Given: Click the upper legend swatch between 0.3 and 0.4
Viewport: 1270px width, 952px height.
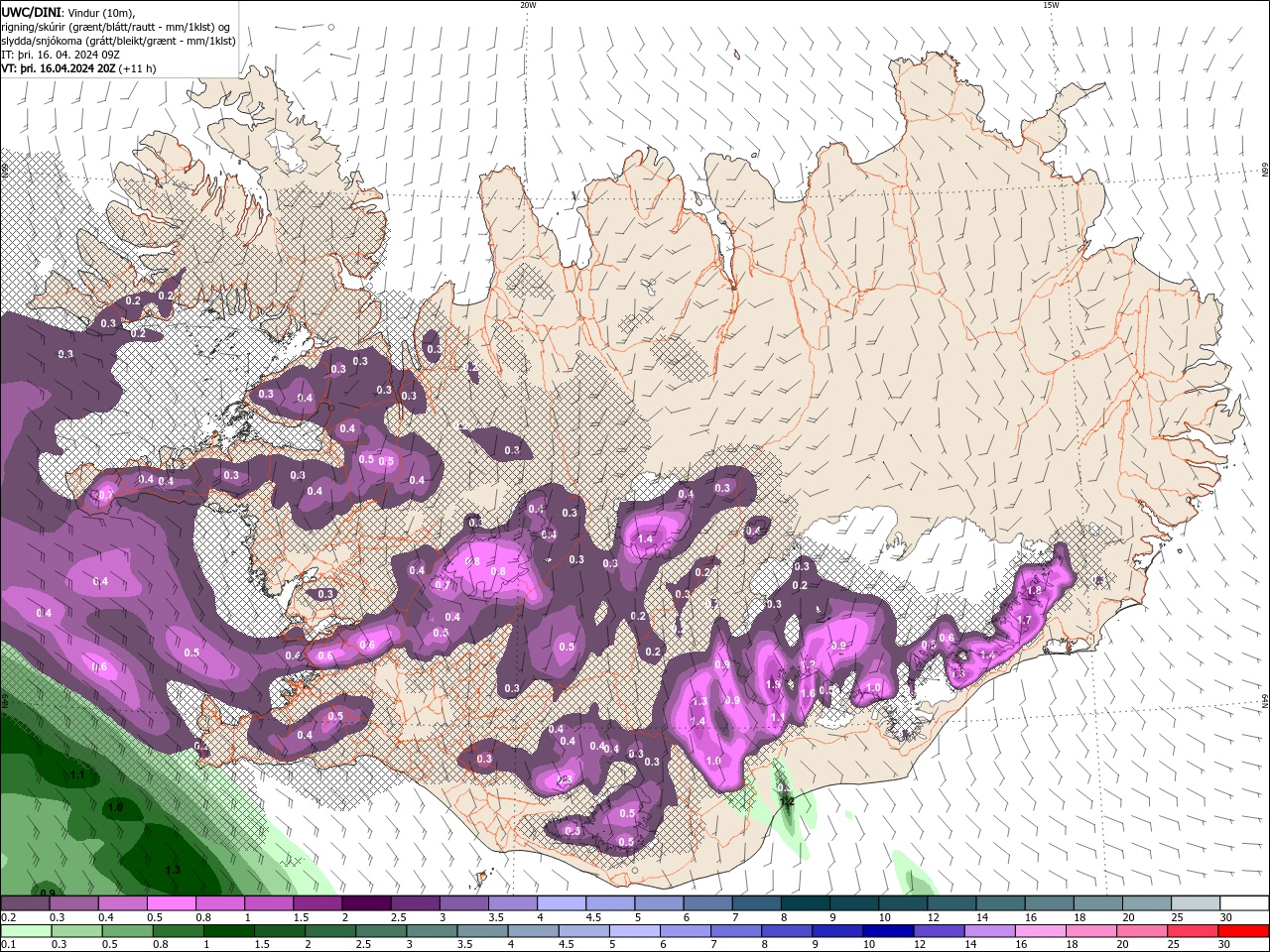Looking at the screenshot, I should (73, 903).
